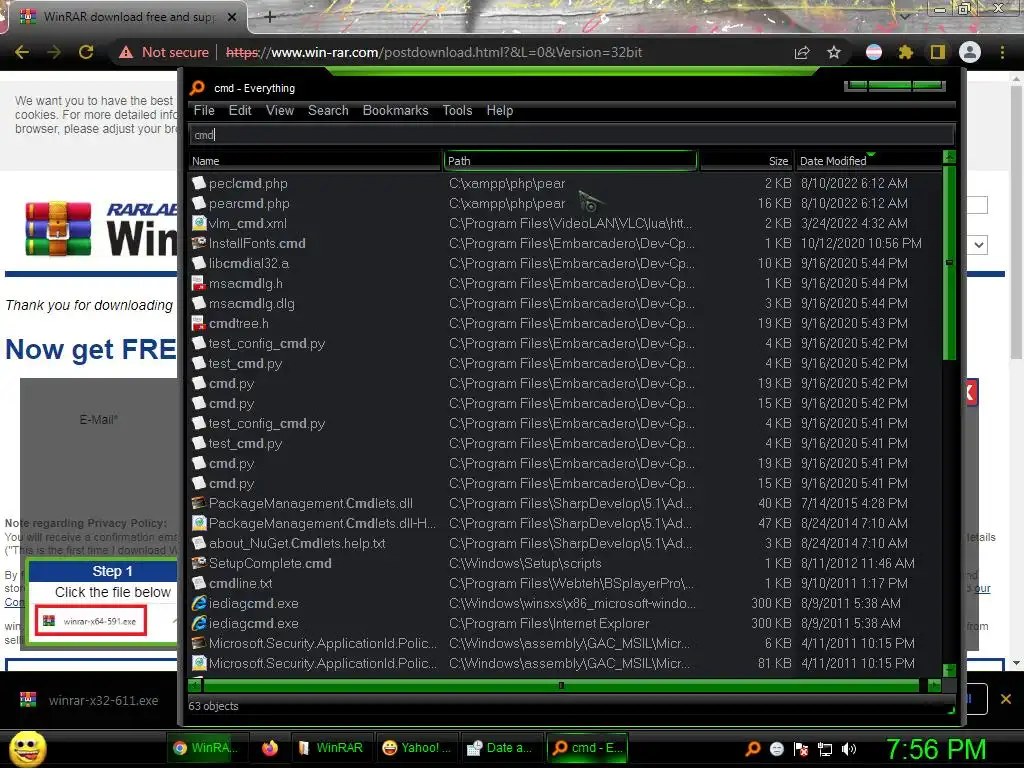Click the cmd search input field

(x=571, y=135)
